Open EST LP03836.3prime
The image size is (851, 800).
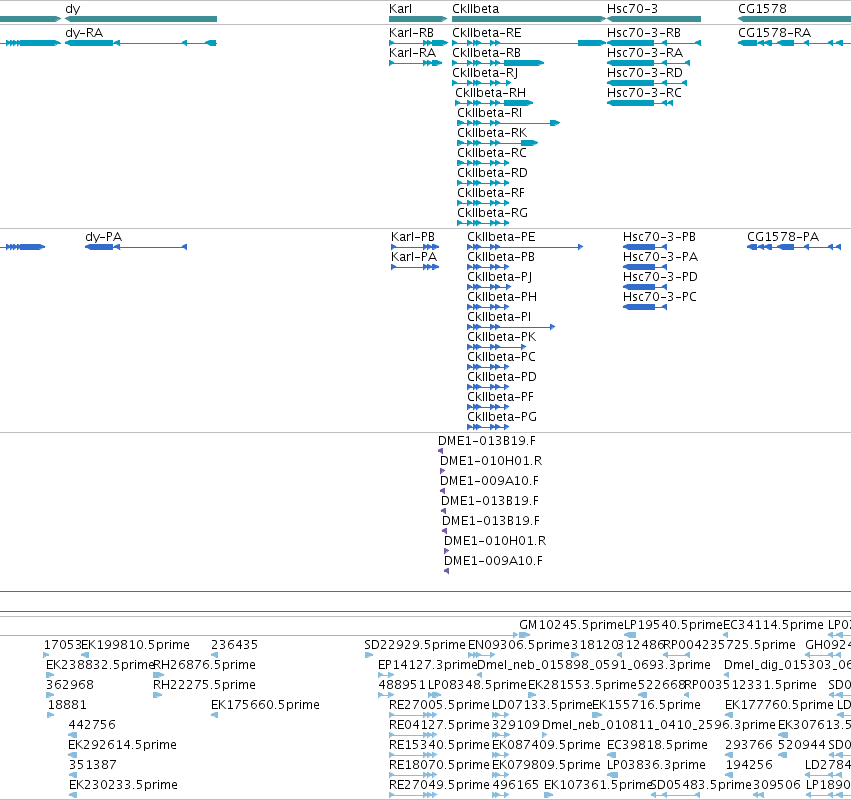point(656,765)
